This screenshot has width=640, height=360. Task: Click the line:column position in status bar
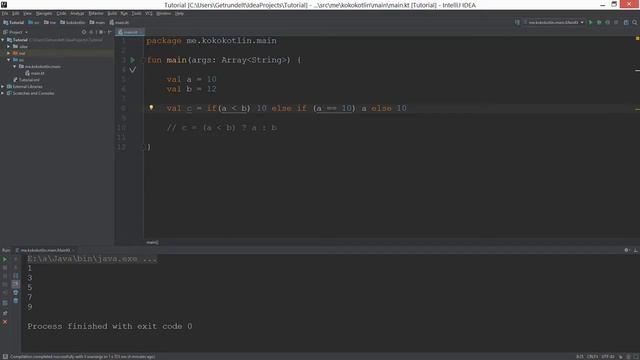580,356
